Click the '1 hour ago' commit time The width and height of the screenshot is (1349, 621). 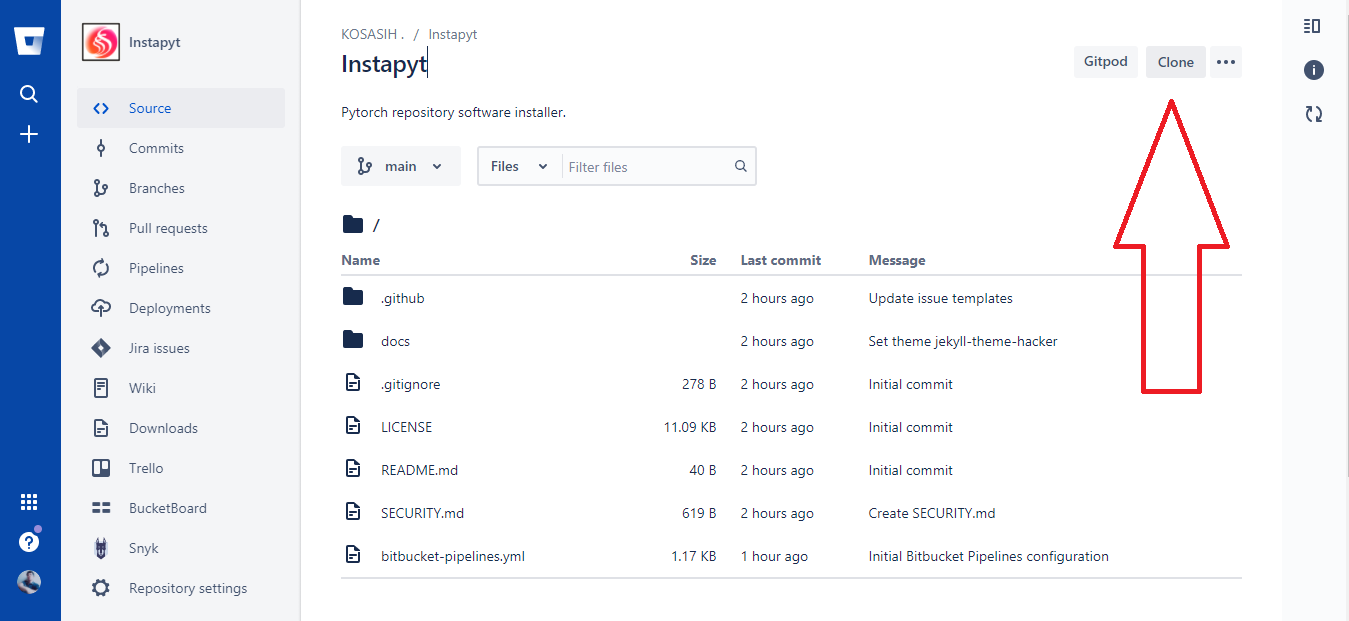point(774,556)
